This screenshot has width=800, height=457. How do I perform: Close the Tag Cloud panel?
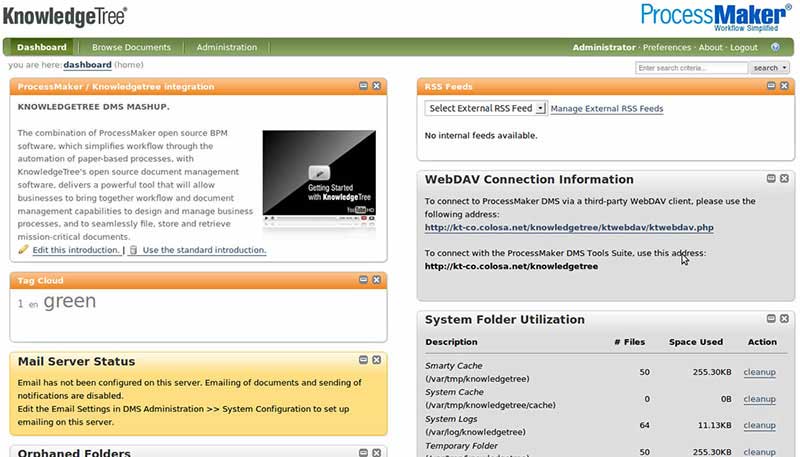(377, 280)
